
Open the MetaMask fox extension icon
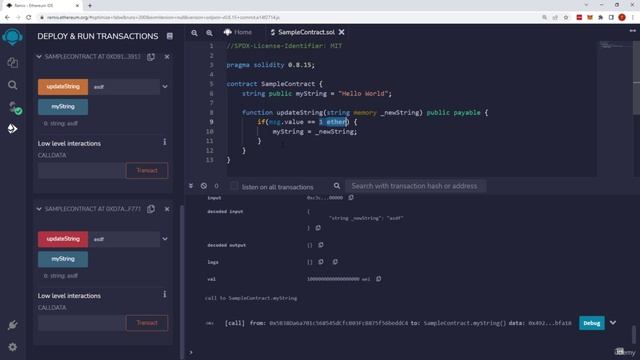coord(590,18)
